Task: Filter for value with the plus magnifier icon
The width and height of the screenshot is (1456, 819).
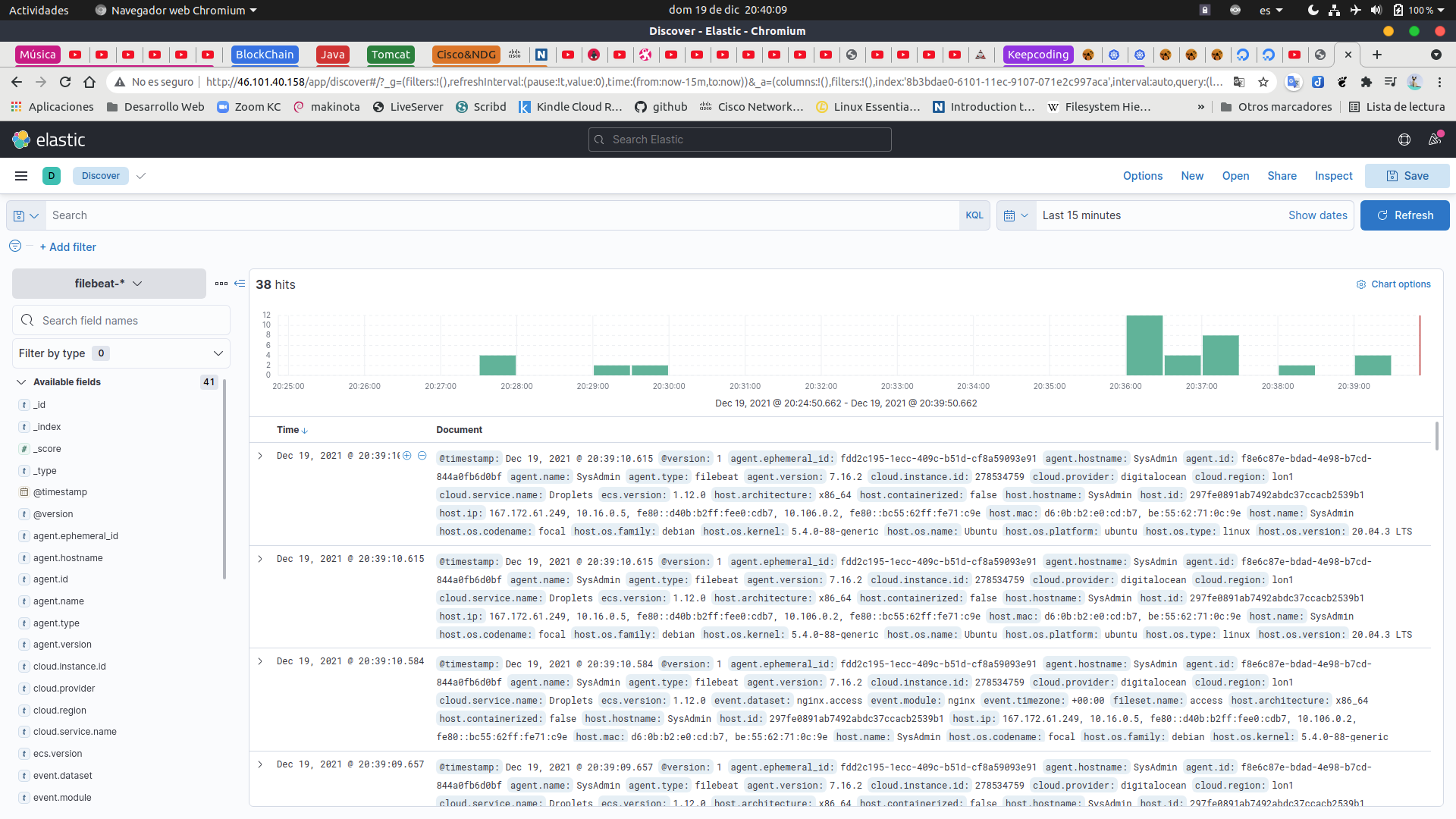Action: coord(409,455)
